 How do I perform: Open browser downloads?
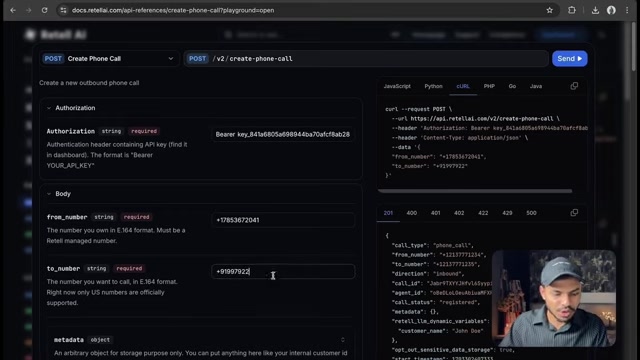pos(595,10)
